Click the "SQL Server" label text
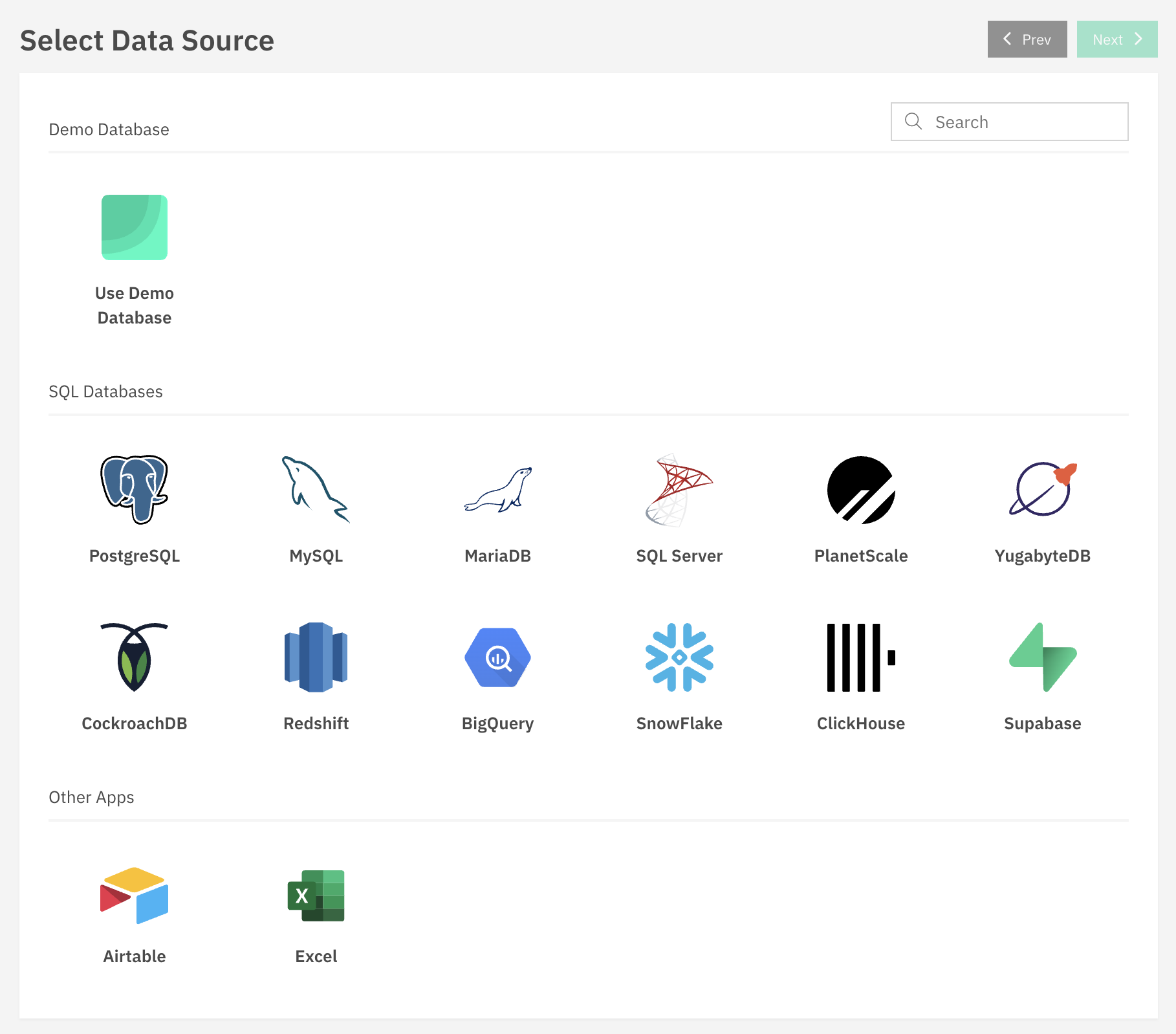This screenshot has height=1034, width=1176. coord(679,556)
